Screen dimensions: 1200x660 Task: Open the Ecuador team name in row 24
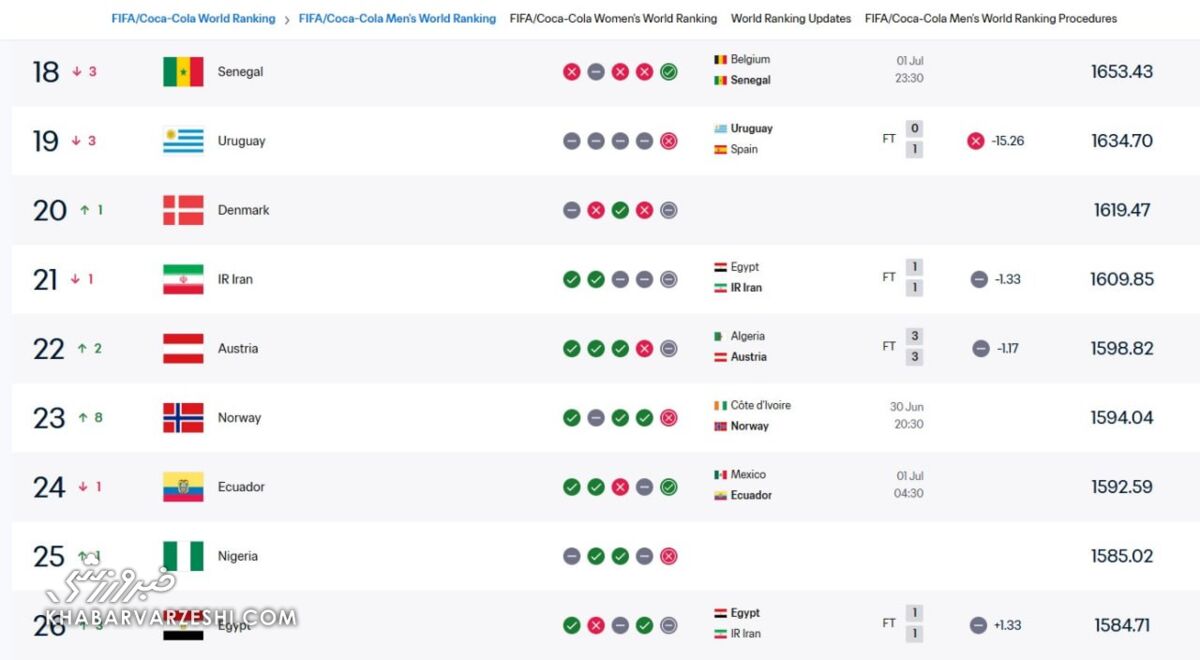242,487
